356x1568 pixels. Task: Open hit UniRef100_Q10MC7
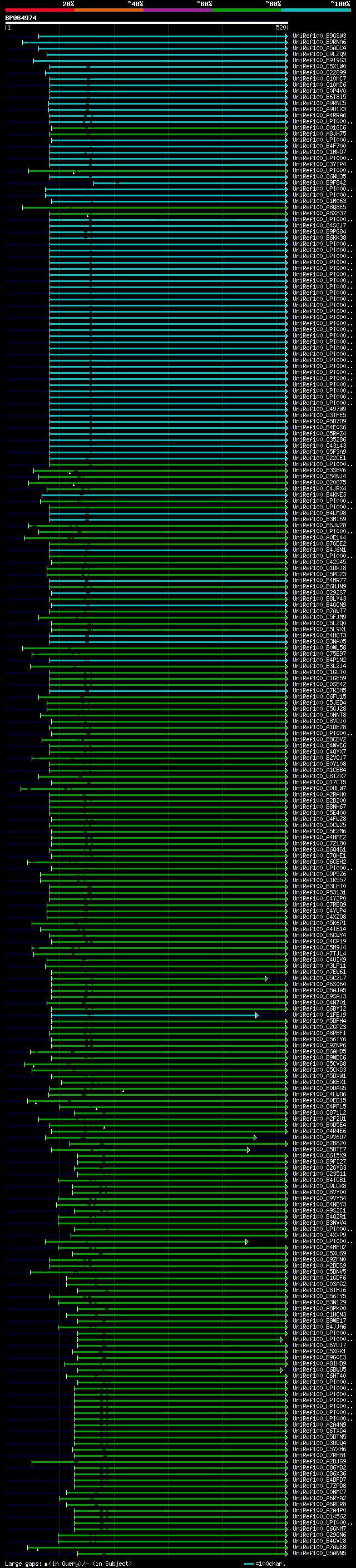(x=319, y=78)
